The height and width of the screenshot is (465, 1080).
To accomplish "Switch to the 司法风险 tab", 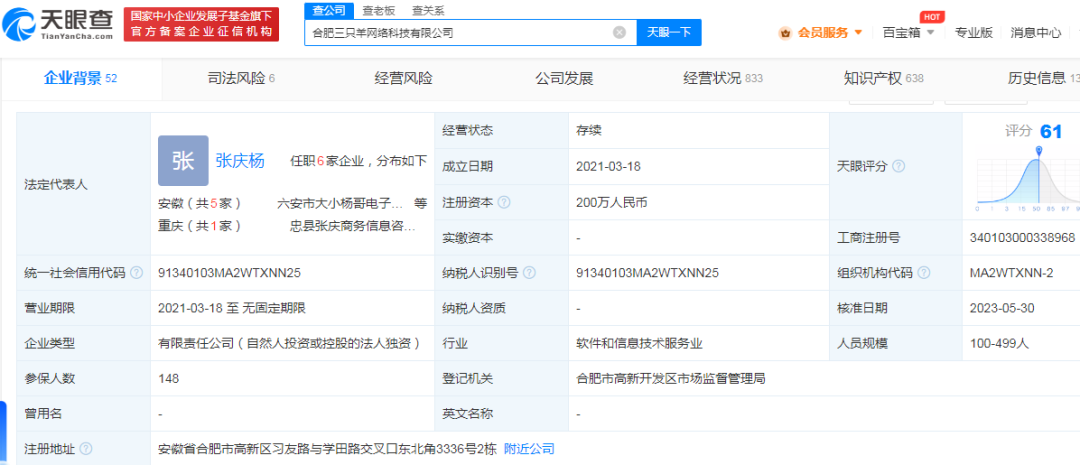I will pos(241,79).
